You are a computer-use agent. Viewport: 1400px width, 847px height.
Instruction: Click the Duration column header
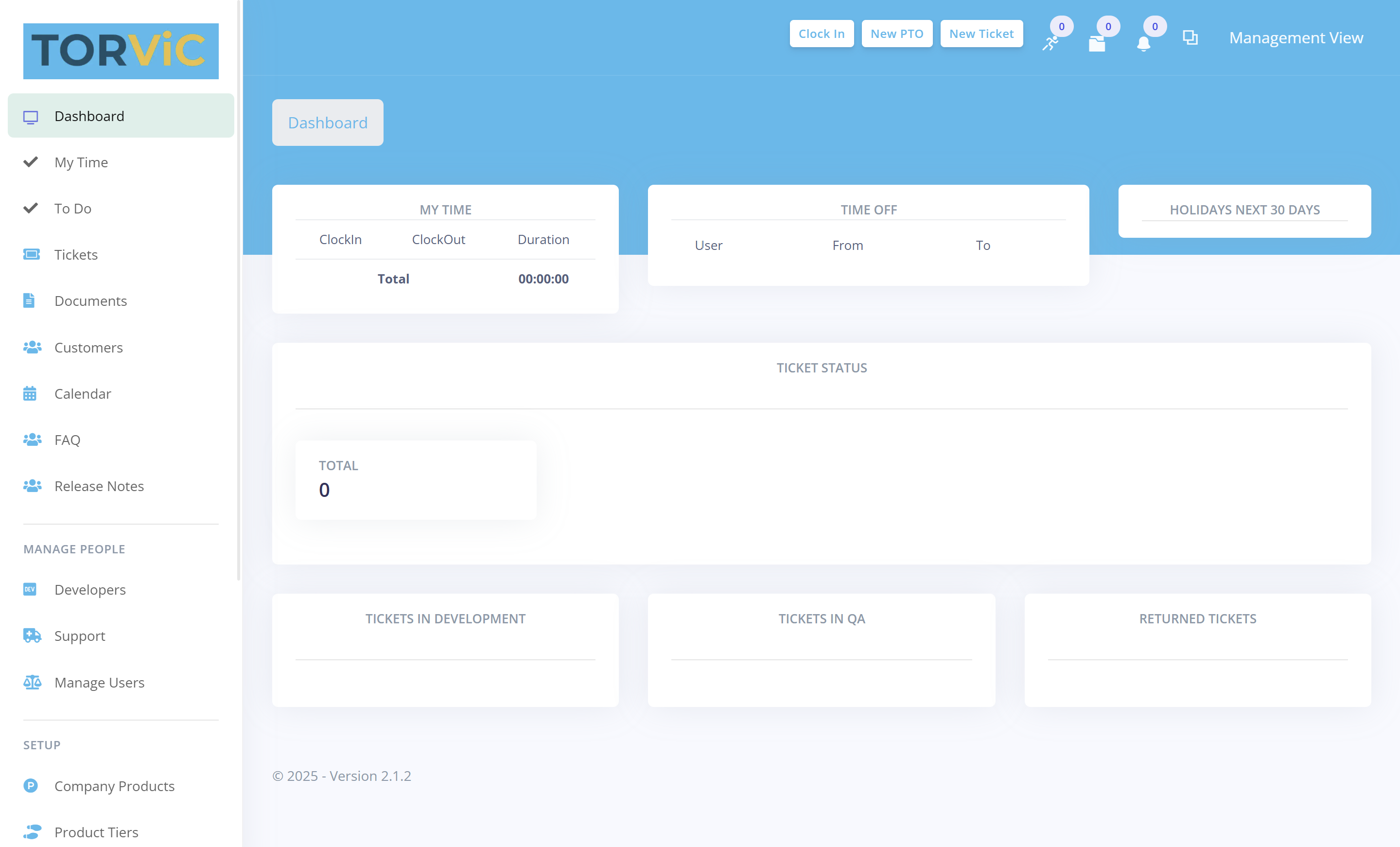pos(543,239)
